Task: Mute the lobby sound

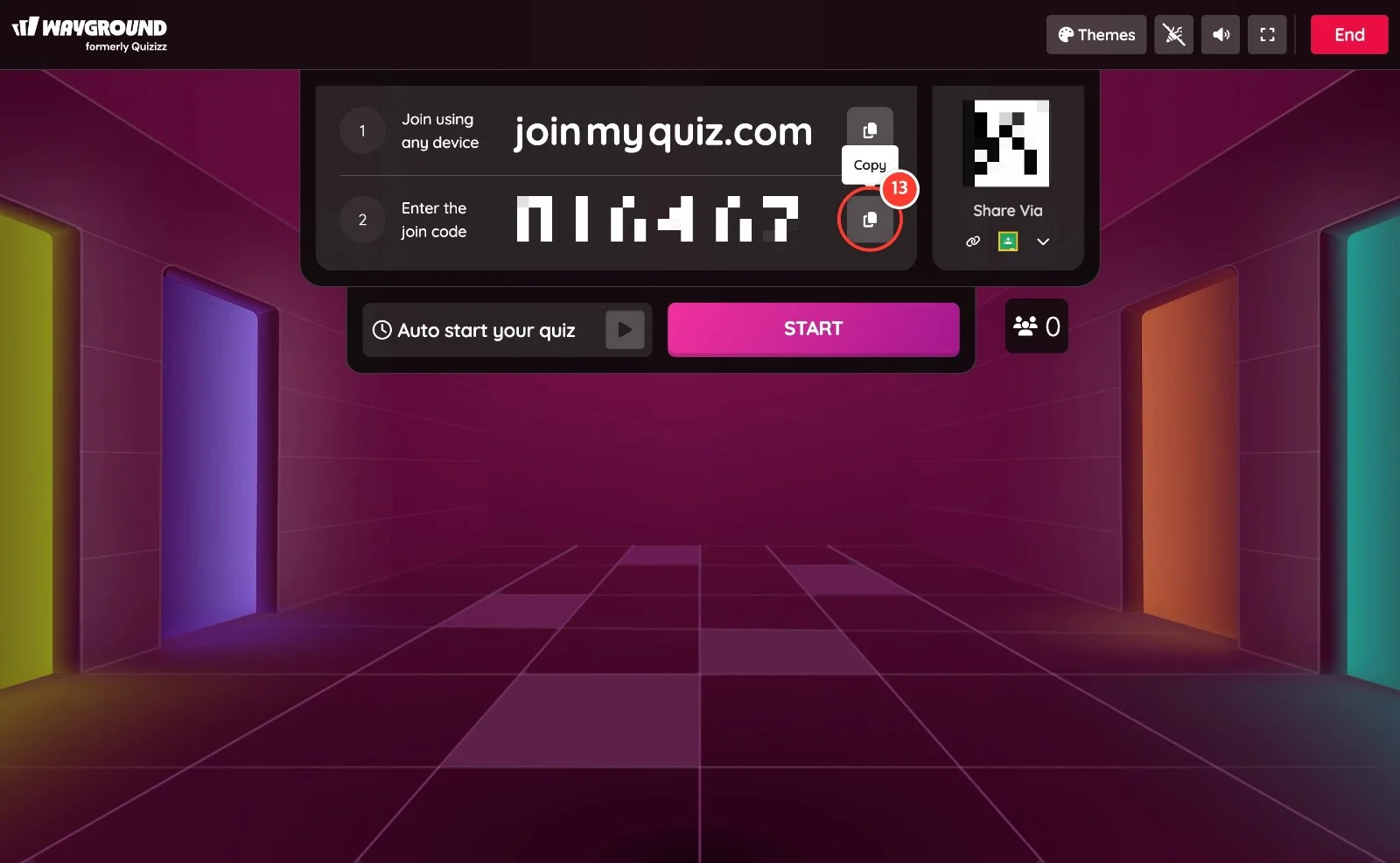Action: (x=1221, y=35)
